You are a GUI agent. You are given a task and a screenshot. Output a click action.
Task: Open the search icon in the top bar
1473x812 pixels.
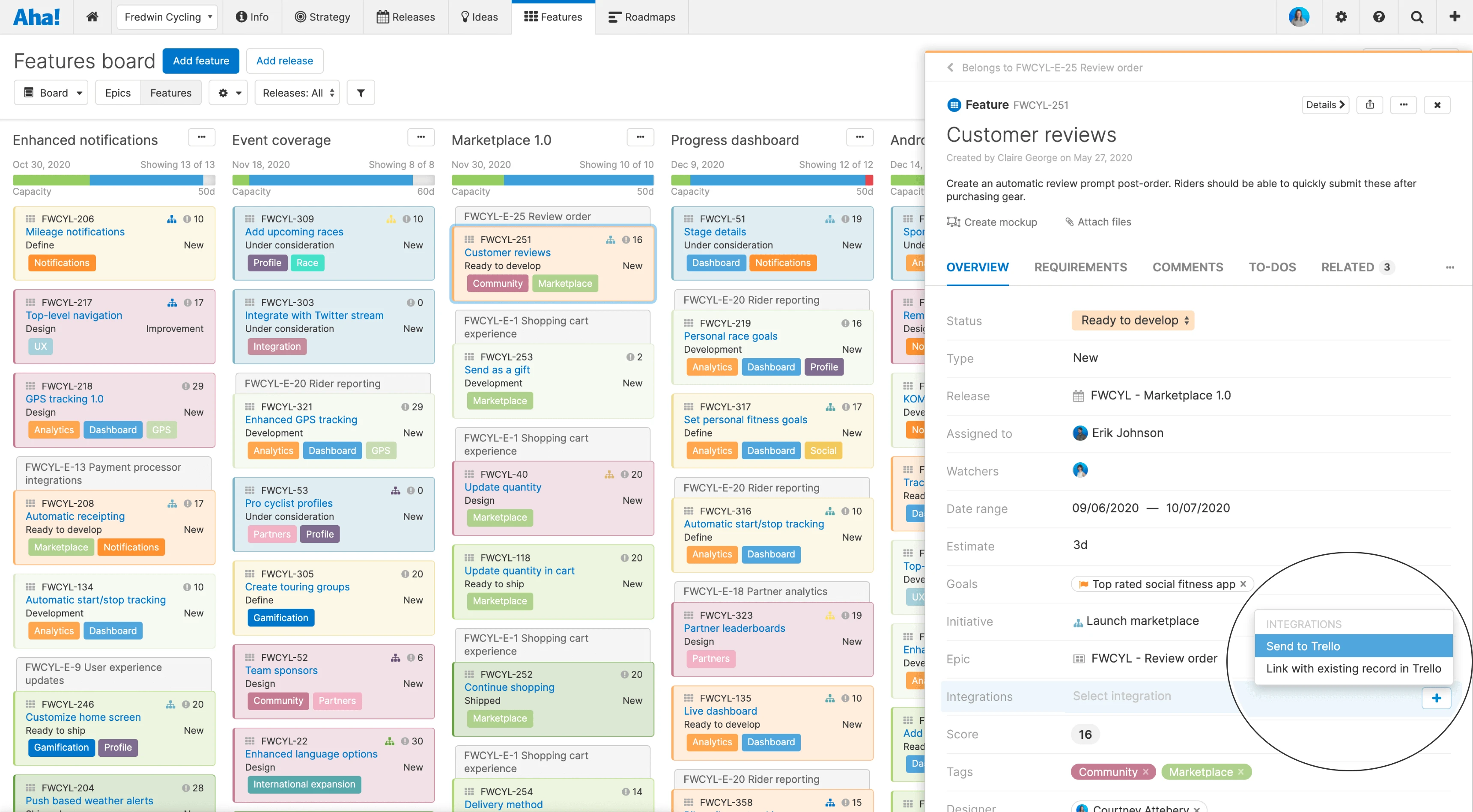(x=1416, y=17)
